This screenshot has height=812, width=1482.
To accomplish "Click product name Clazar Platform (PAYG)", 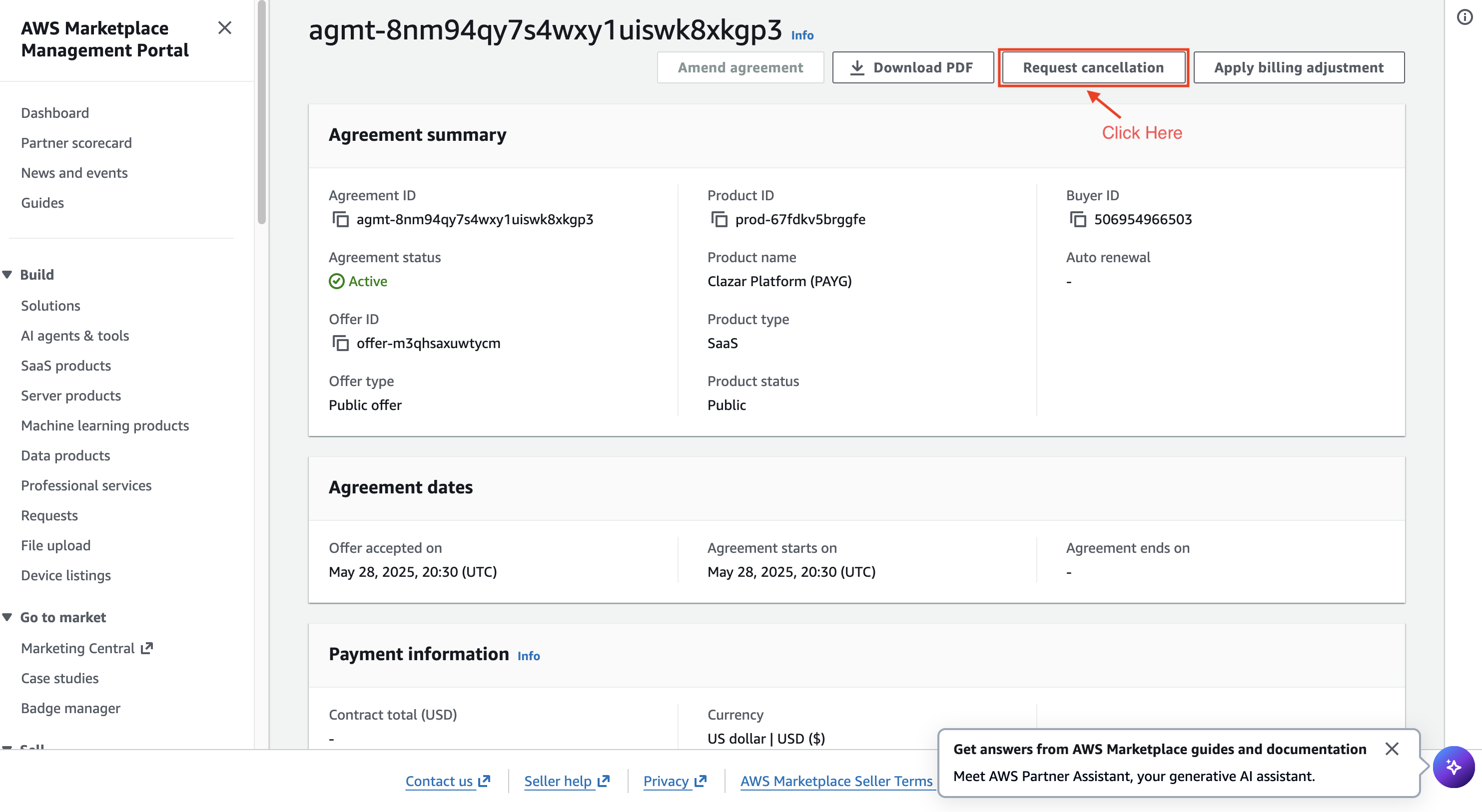I will (x=779, y=281).
